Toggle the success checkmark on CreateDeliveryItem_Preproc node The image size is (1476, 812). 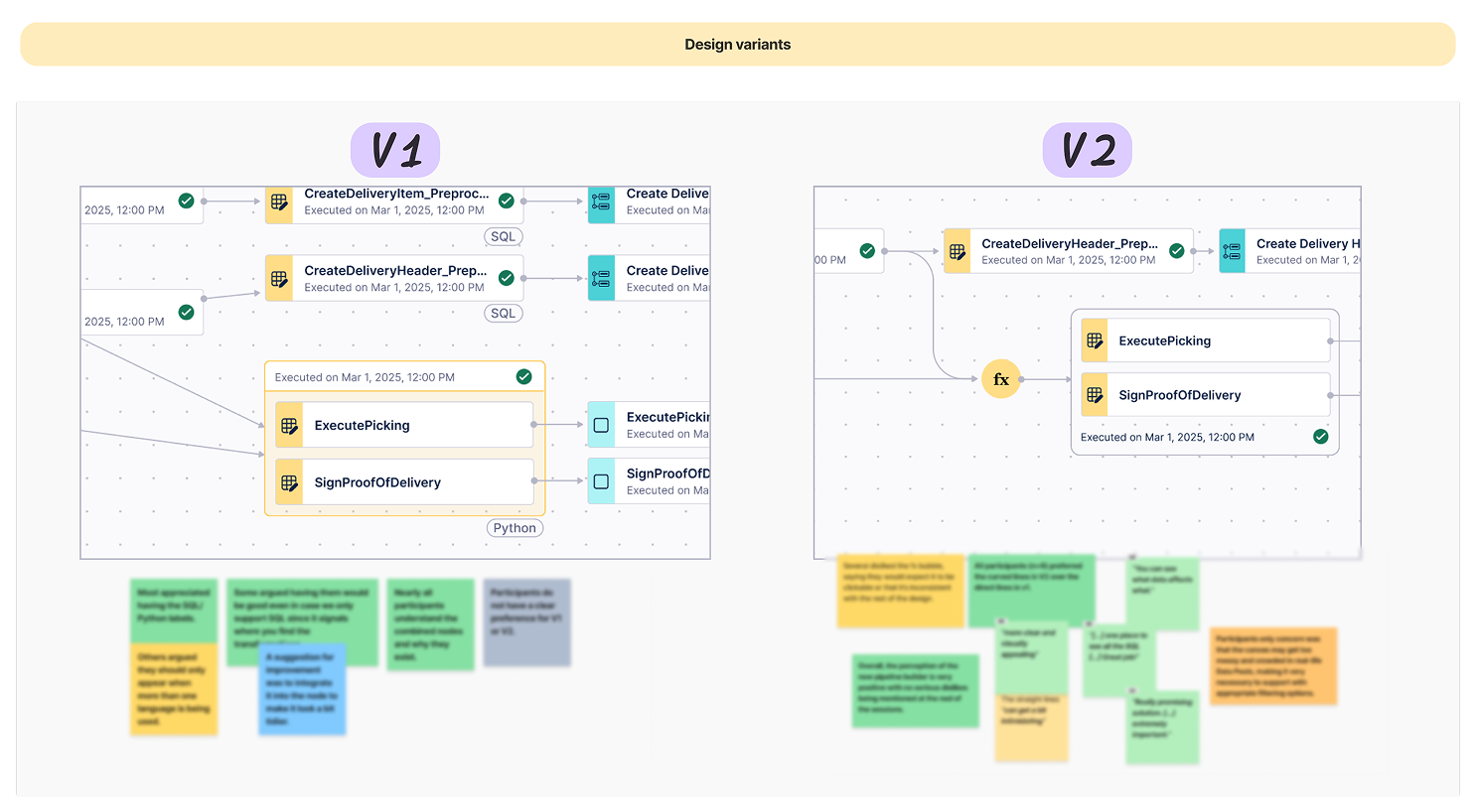507,200
